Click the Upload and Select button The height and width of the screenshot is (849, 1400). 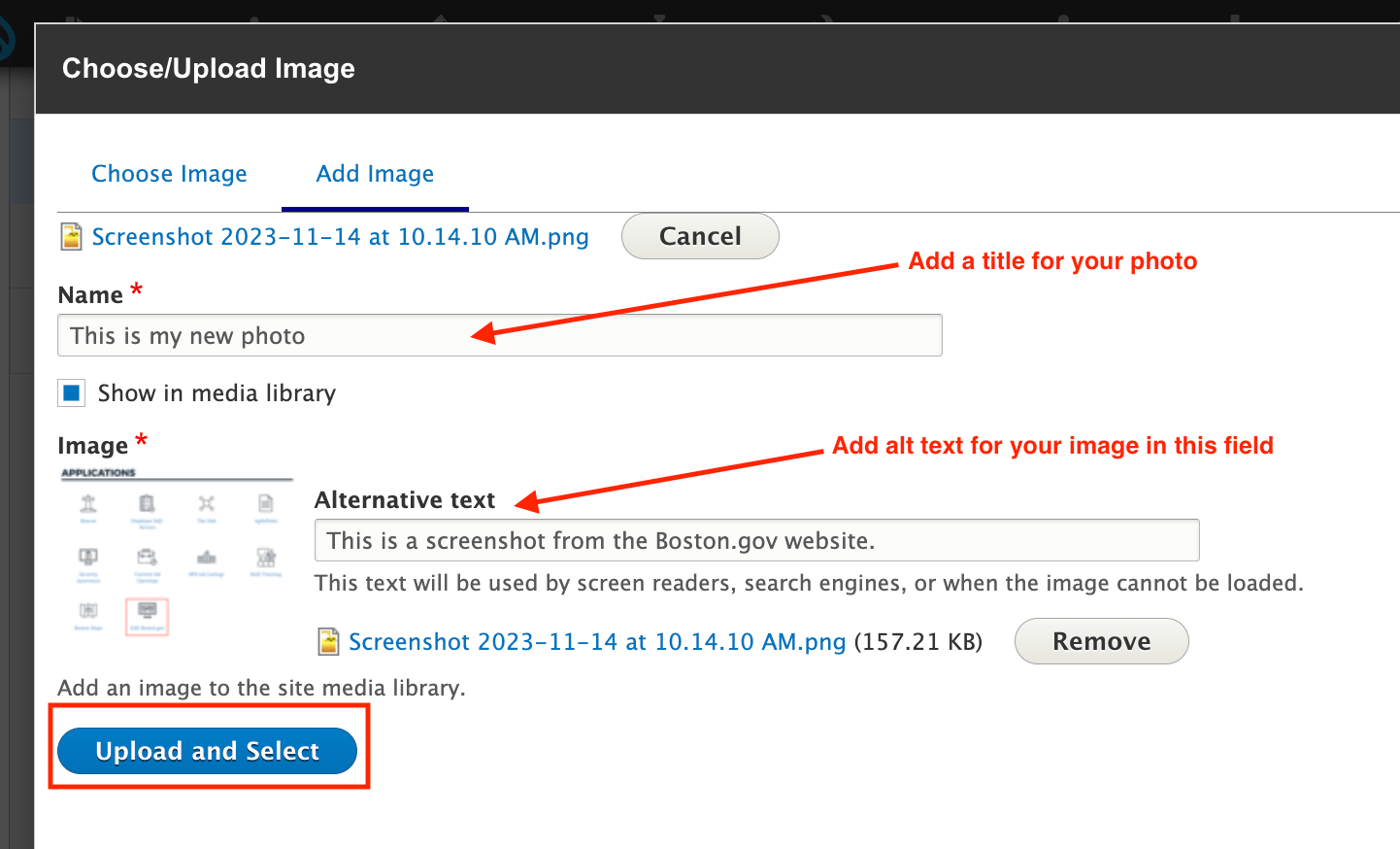point(207,751)
